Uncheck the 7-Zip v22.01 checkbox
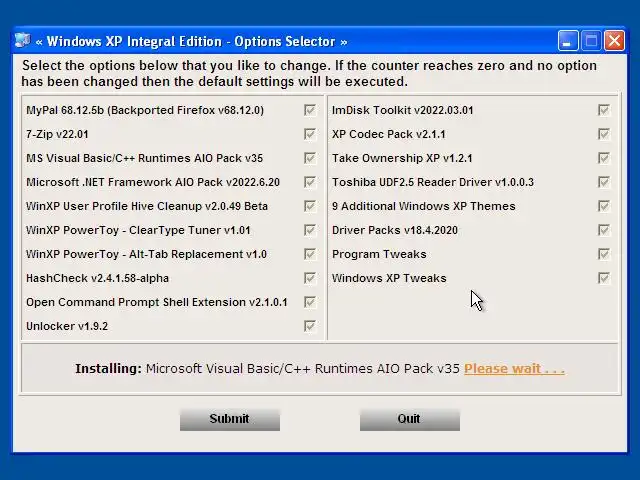This screenshot has width=640, height=480. click(x=309, y=134)
